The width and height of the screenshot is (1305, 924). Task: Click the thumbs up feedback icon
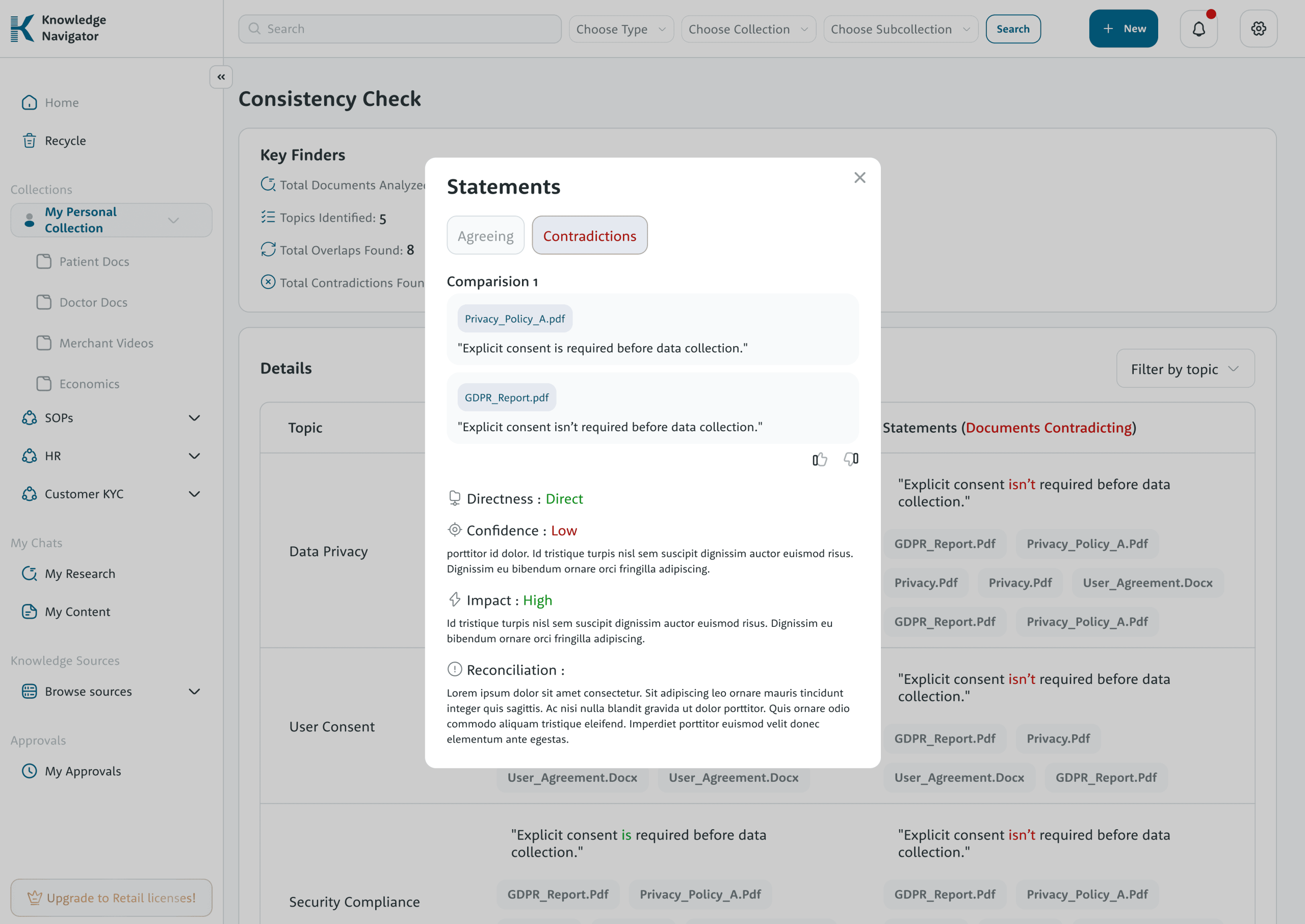pos(819,459)
